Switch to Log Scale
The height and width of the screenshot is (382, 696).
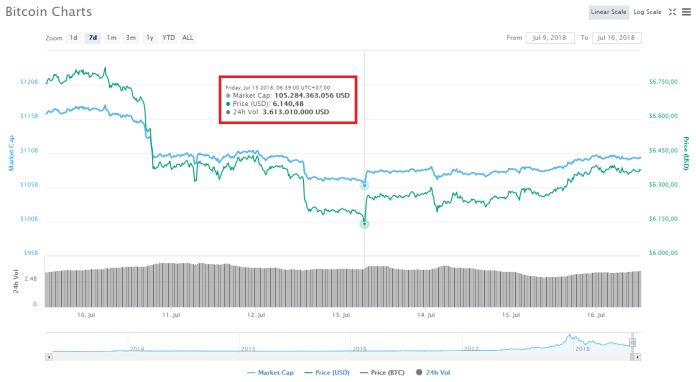(x=647, y=12)
